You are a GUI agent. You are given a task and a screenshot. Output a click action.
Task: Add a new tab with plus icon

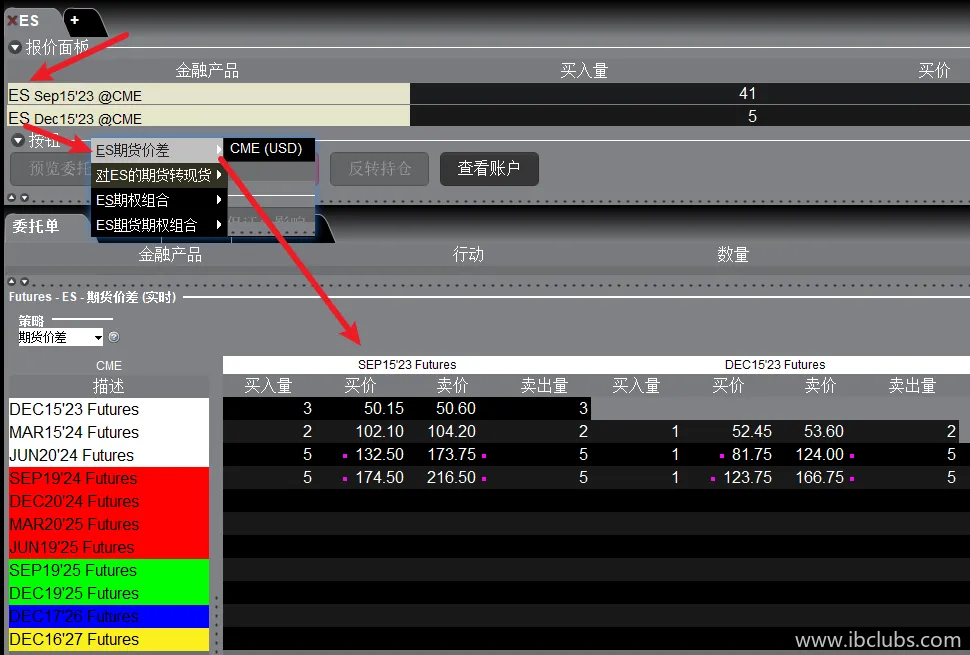tap(75, 20)
